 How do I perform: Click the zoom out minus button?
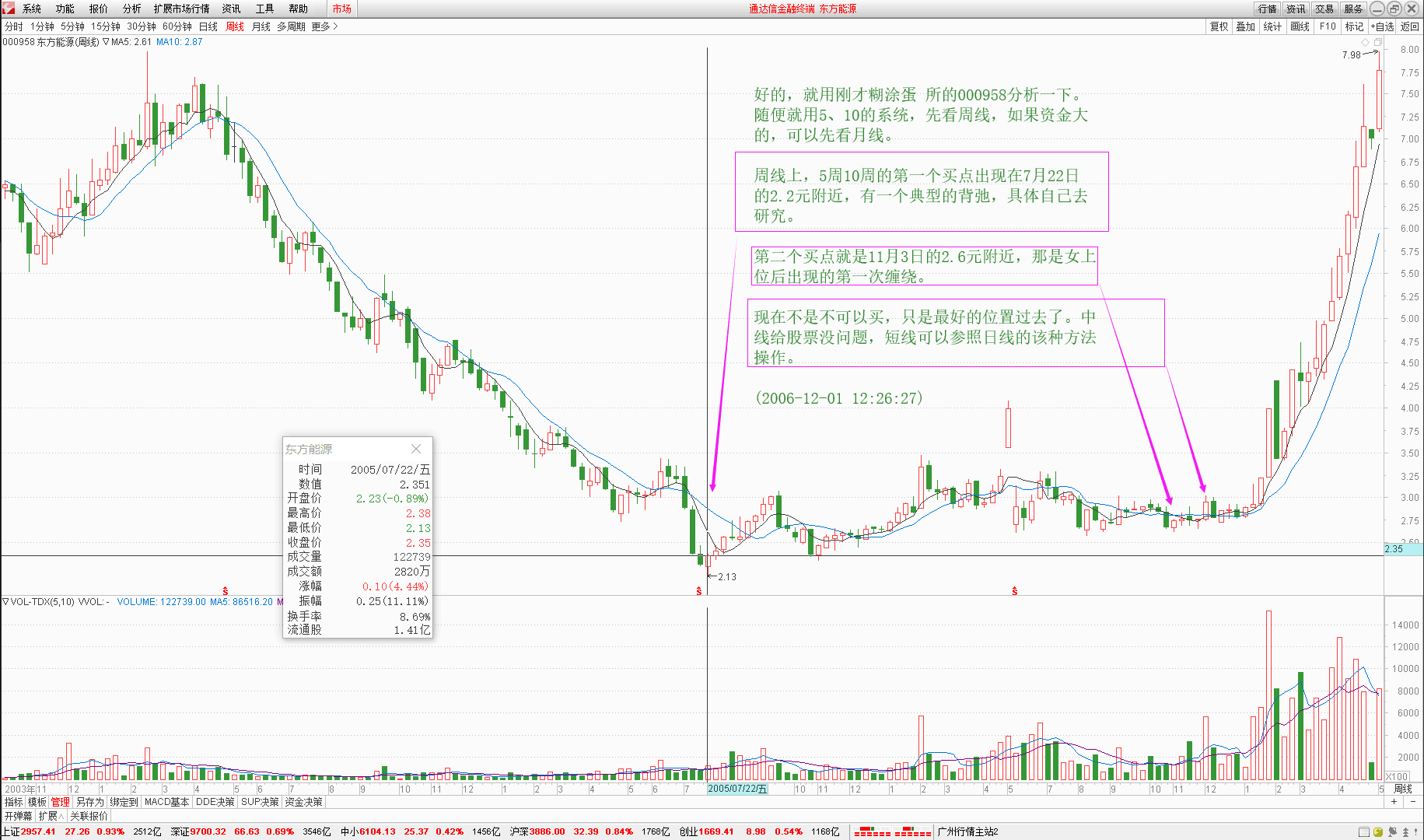1415,802
